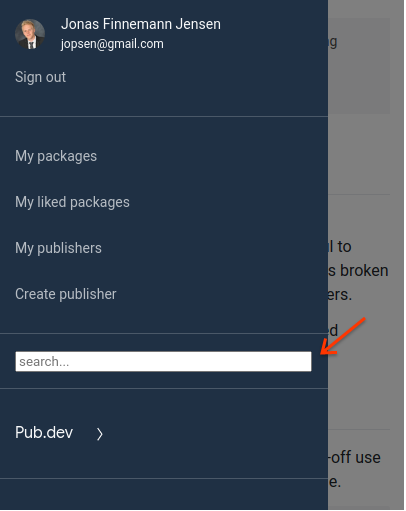Click the dimmed "-off use" text in the background
This screenshot has height=511, width=406.
[x=355, y=457]
